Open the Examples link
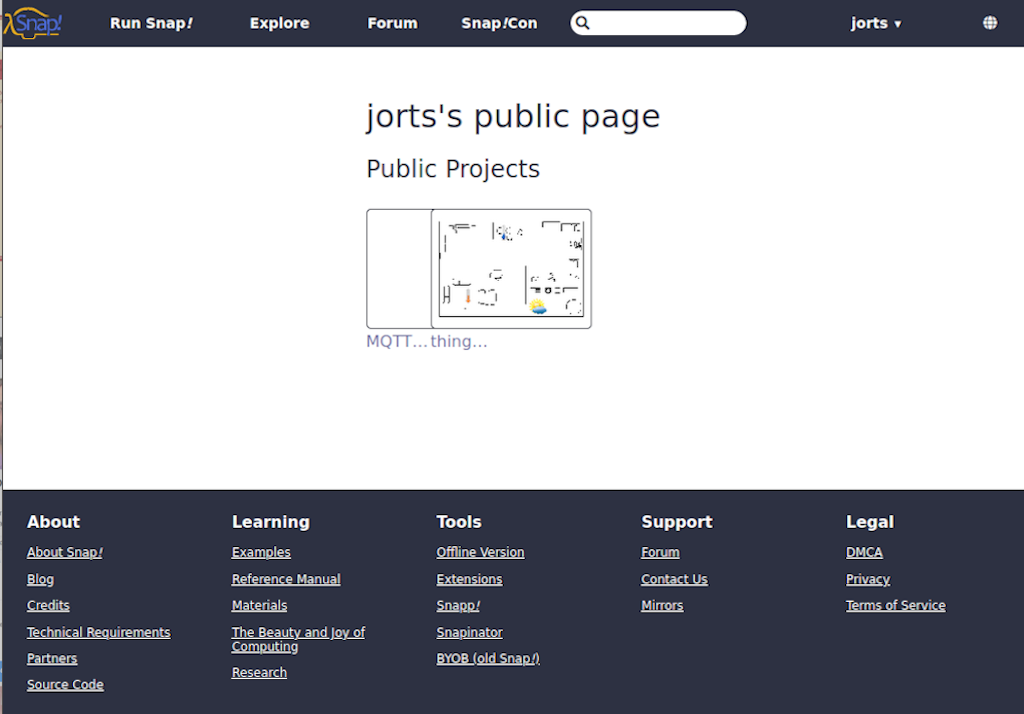The height and width of the screenshot is (714, 1024). point(261,553)
